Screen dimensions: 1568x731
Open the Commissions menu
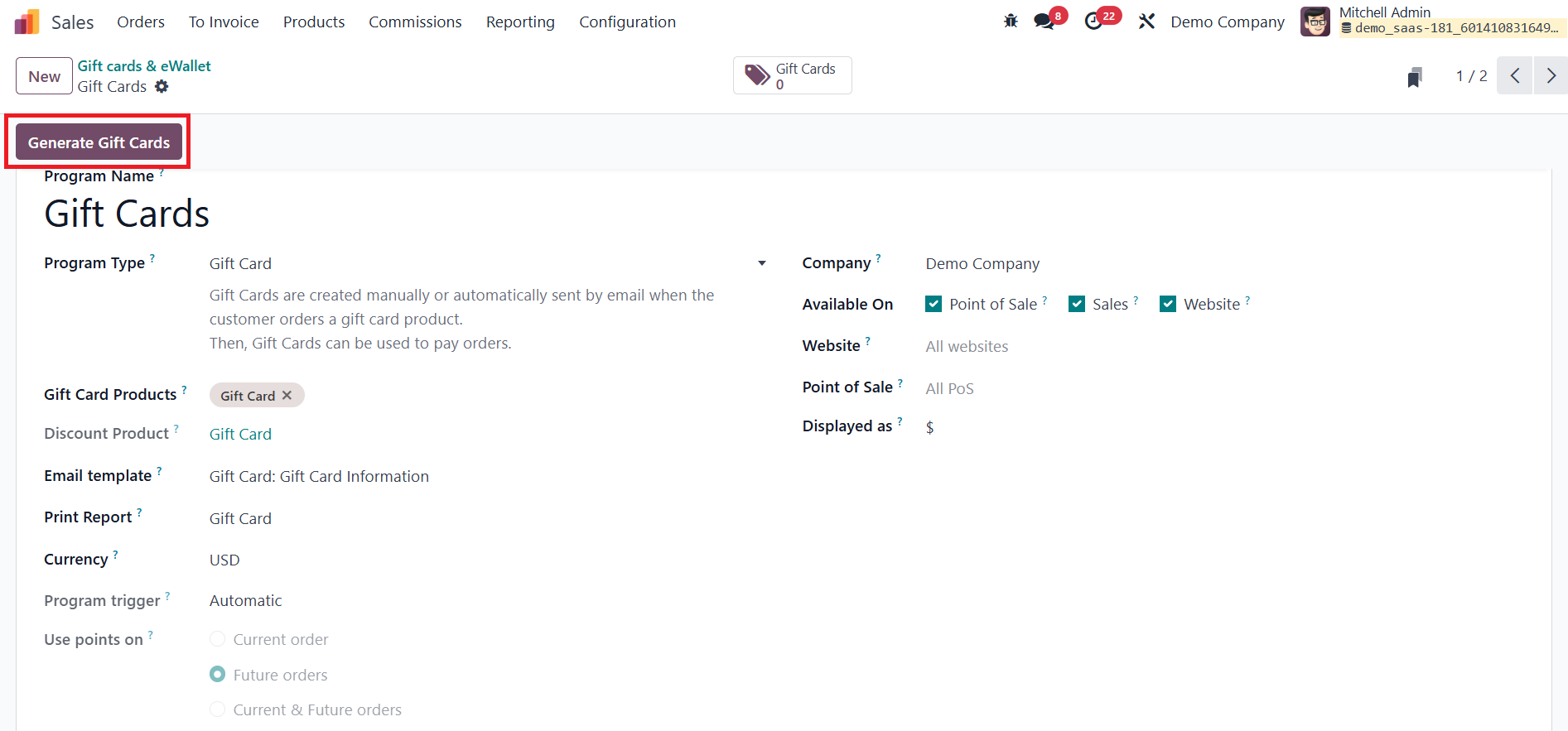click(415, 22)
